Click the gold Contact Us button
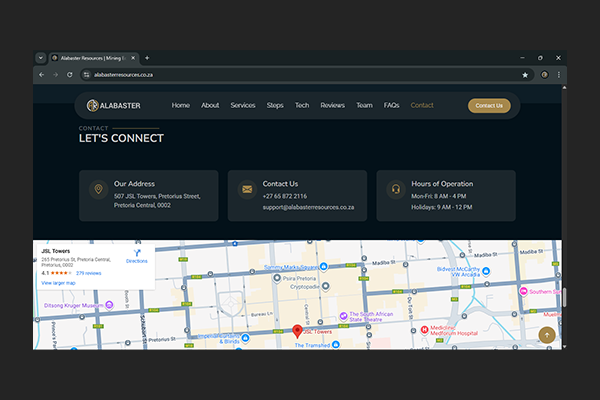Viewport: 600px width, 400px height. tap(489, 106)
